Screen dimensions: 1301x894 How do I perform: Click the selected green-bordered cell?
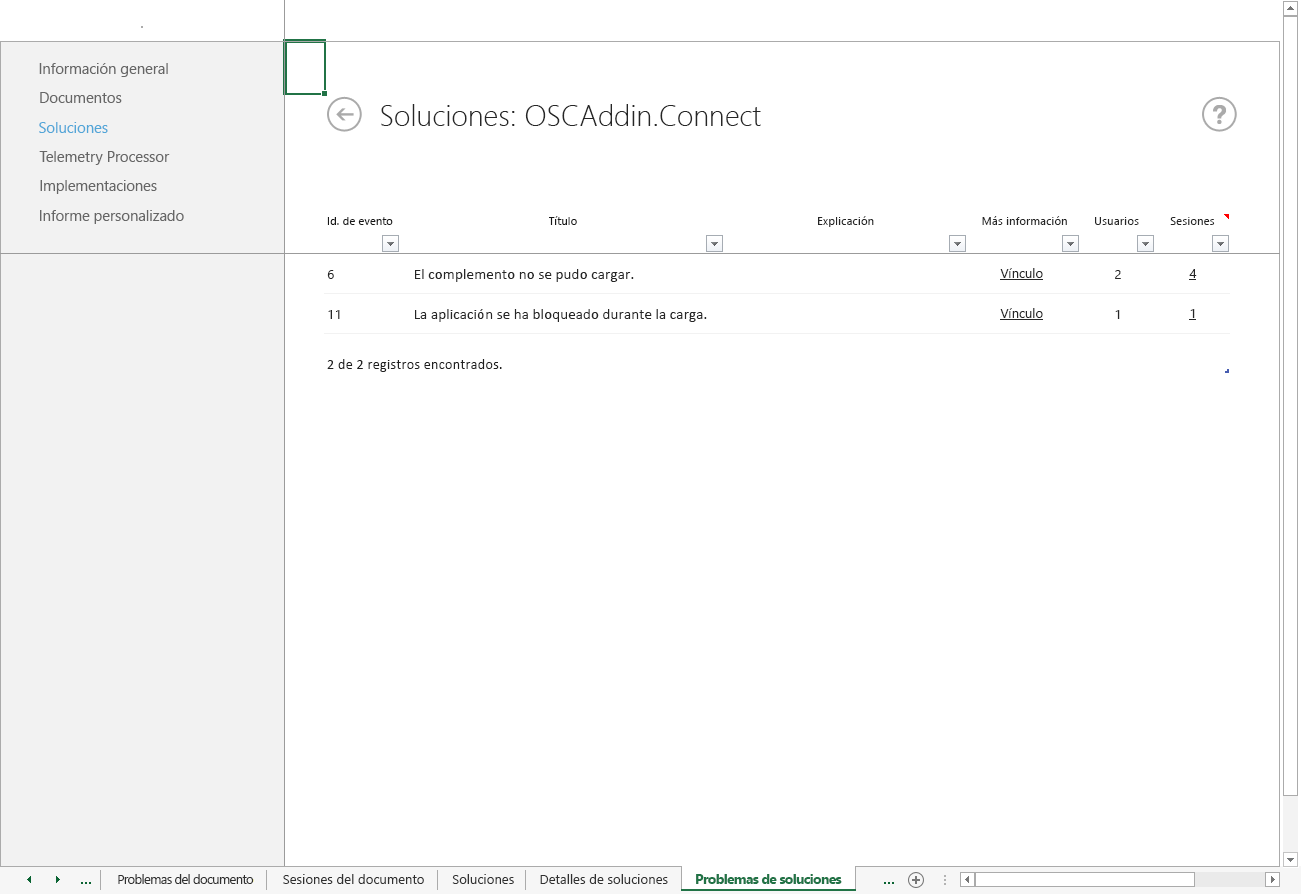point(305,68)
